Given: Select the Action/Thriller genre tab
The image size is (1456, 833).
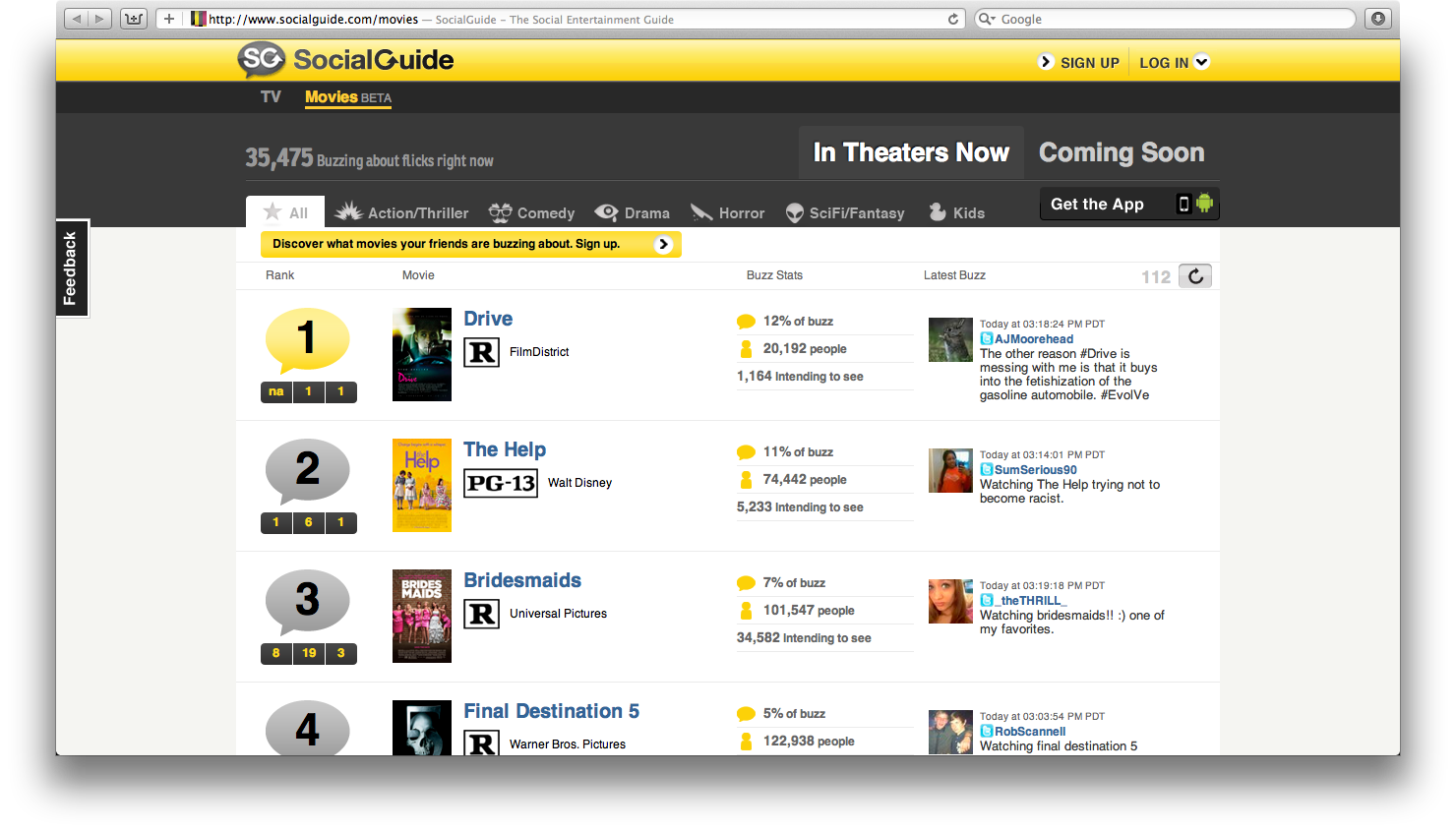Looking at the screenshot, I should pyautogui.click(x=401, y=212).
